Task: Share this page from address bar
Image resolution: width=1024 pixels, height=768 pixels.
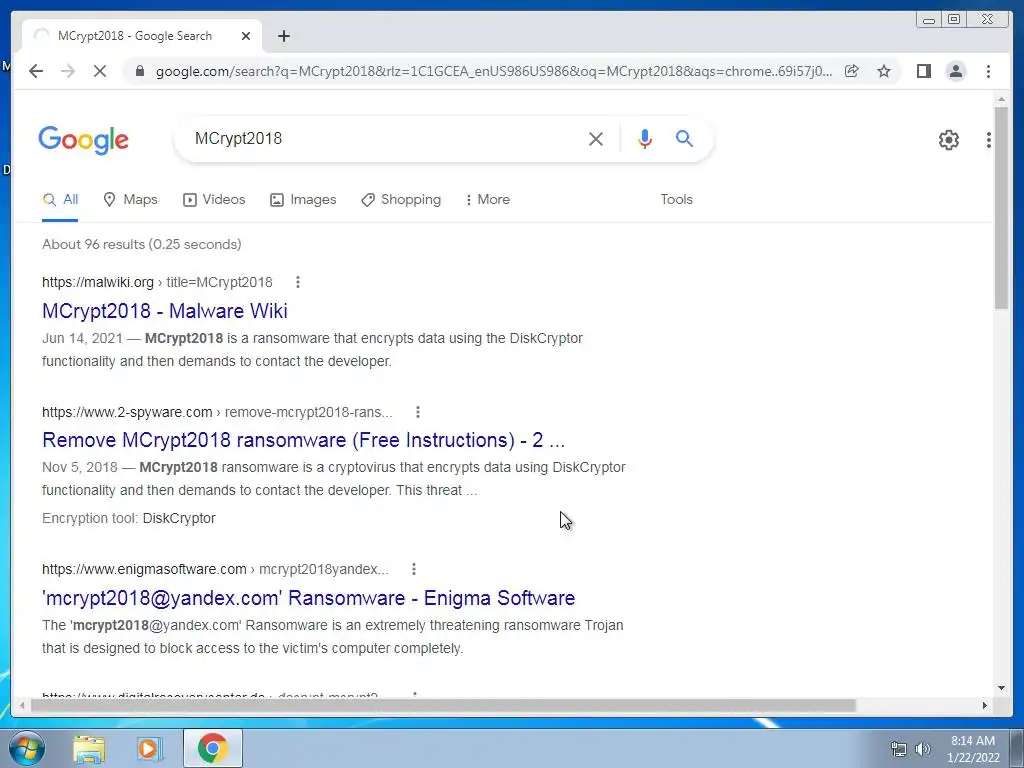Action: coord(852,71)
